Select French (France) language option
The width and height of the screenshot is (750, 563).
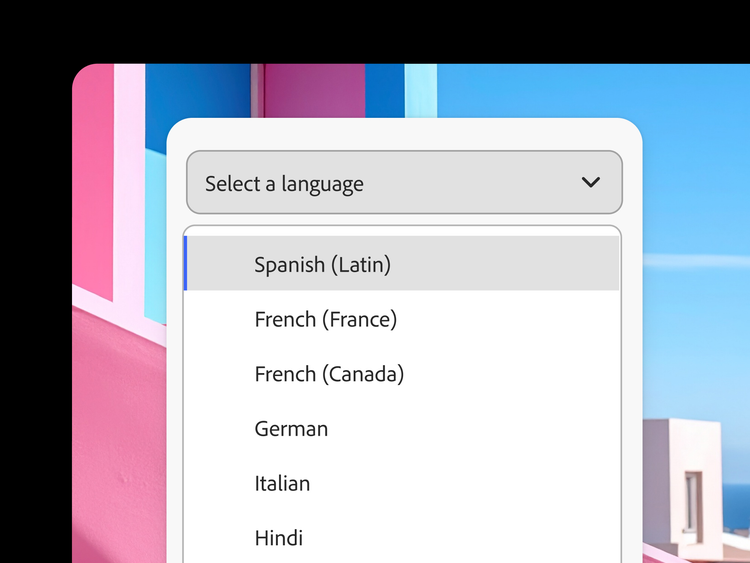click(326, 320)
